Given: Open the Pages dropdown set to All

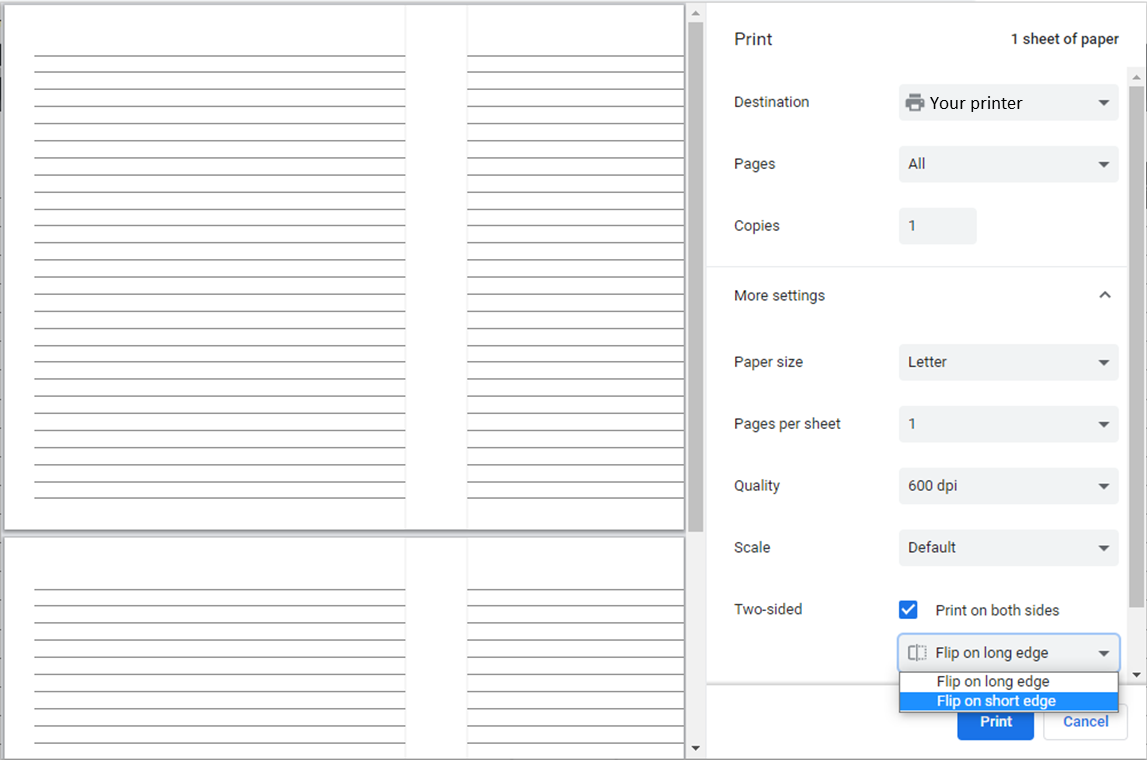Looking at the screenshot, I should (x=1008, y=164).
